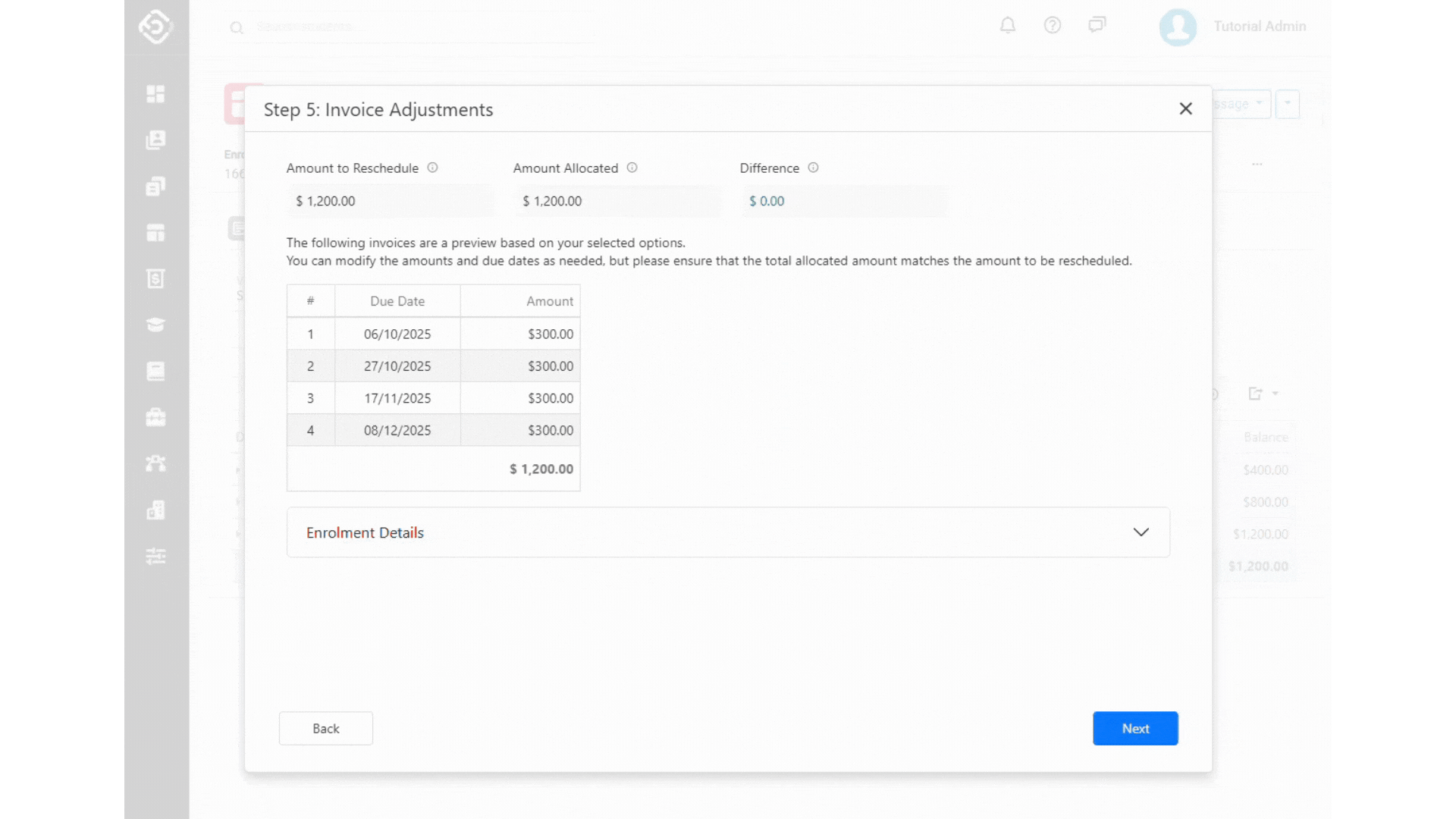Open the help question mark icon

tap(1052, 26)
